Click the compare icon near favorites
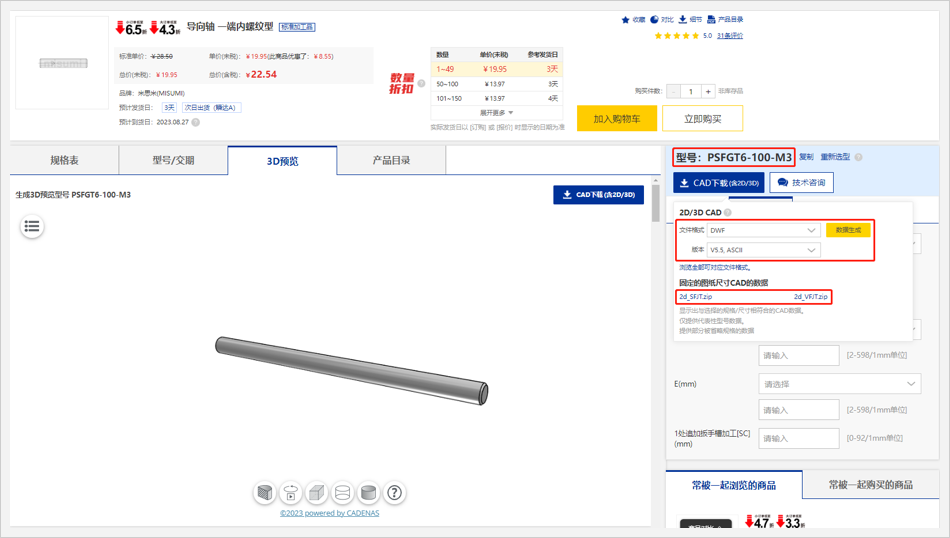 pyautogui.click(x=655, y=19)
